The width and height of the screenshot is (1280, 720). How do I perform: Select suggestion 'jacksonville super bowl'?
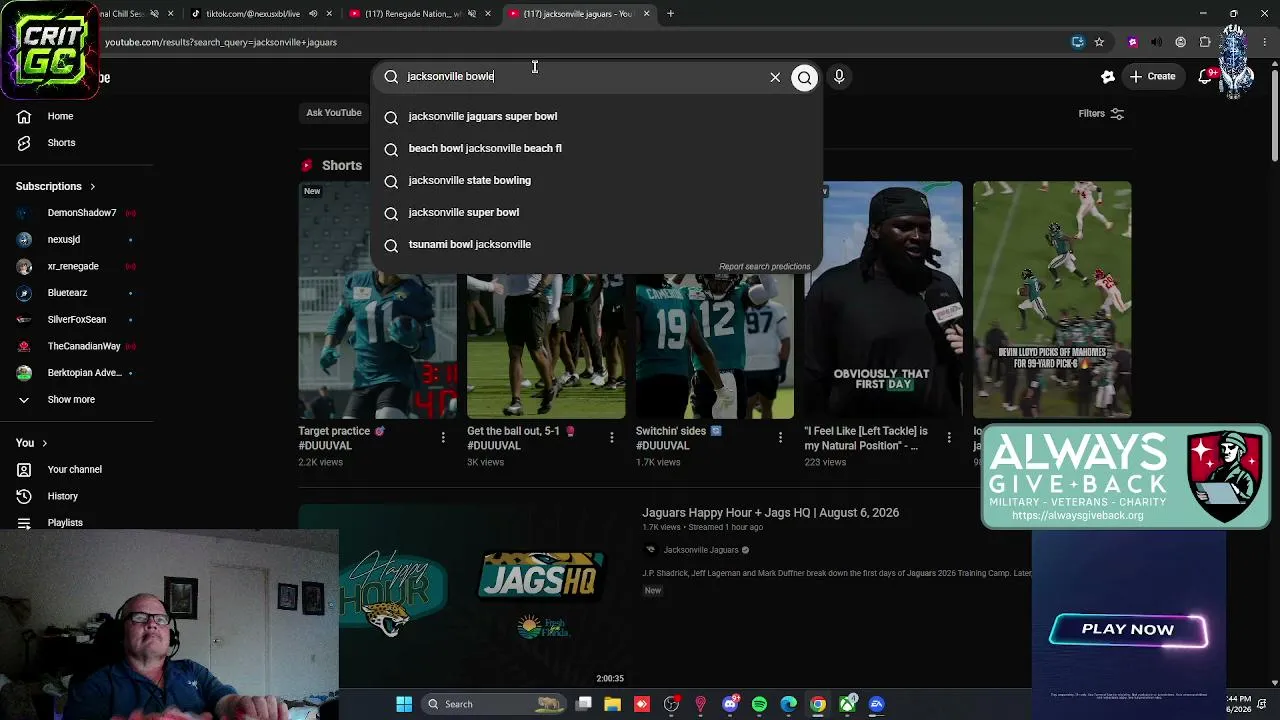(x=597, y=212)
